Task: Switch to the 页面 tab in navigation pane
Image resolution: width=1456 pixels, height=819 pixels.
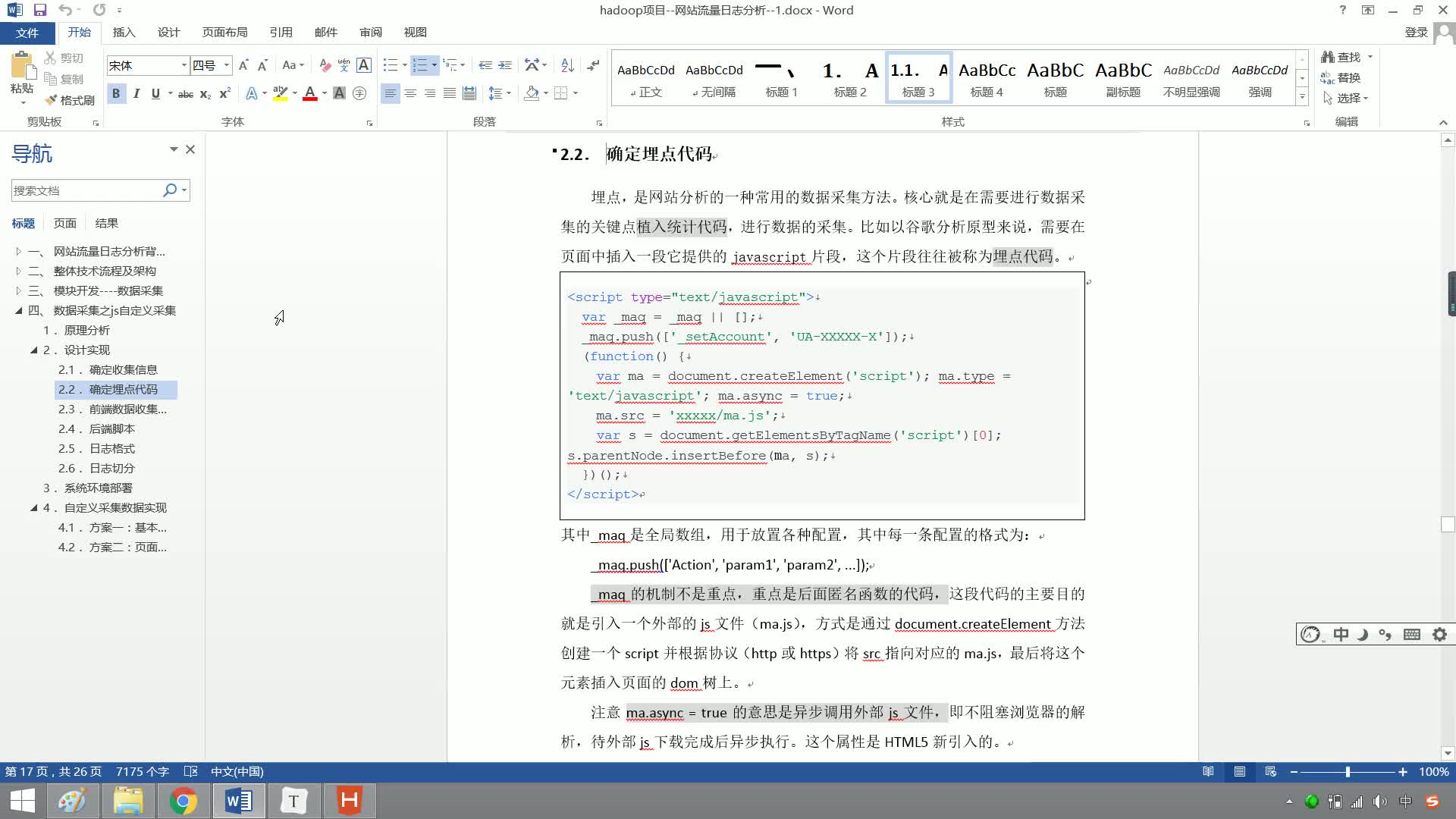Action: click(65, 223)
